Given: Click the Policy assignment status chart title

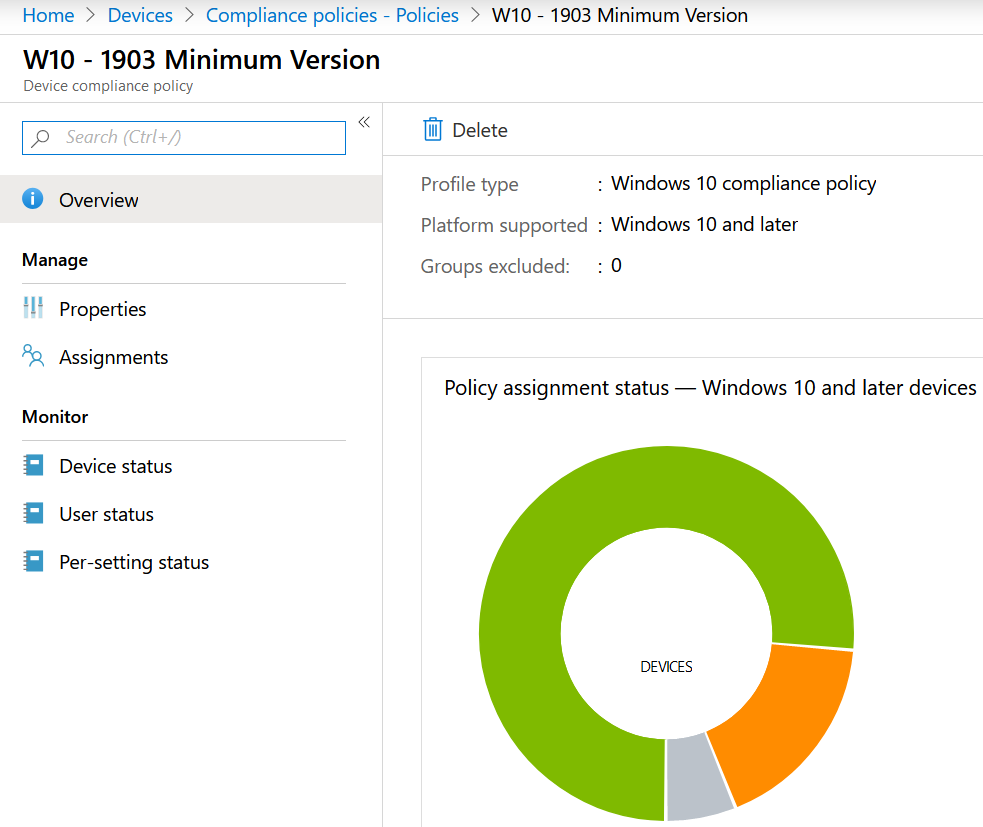Looking at the screenshot, I should [x=710, y=388].
